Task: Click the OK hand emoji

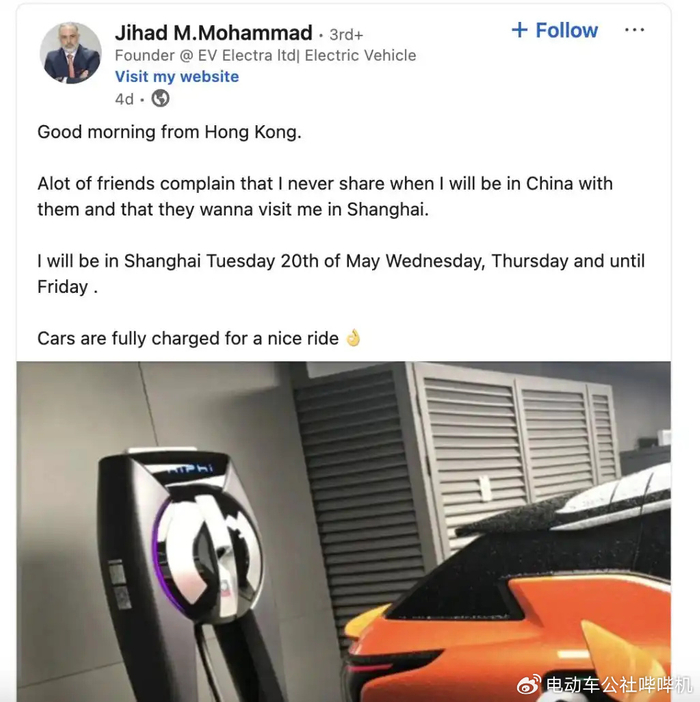Action: tap(353, 338)
